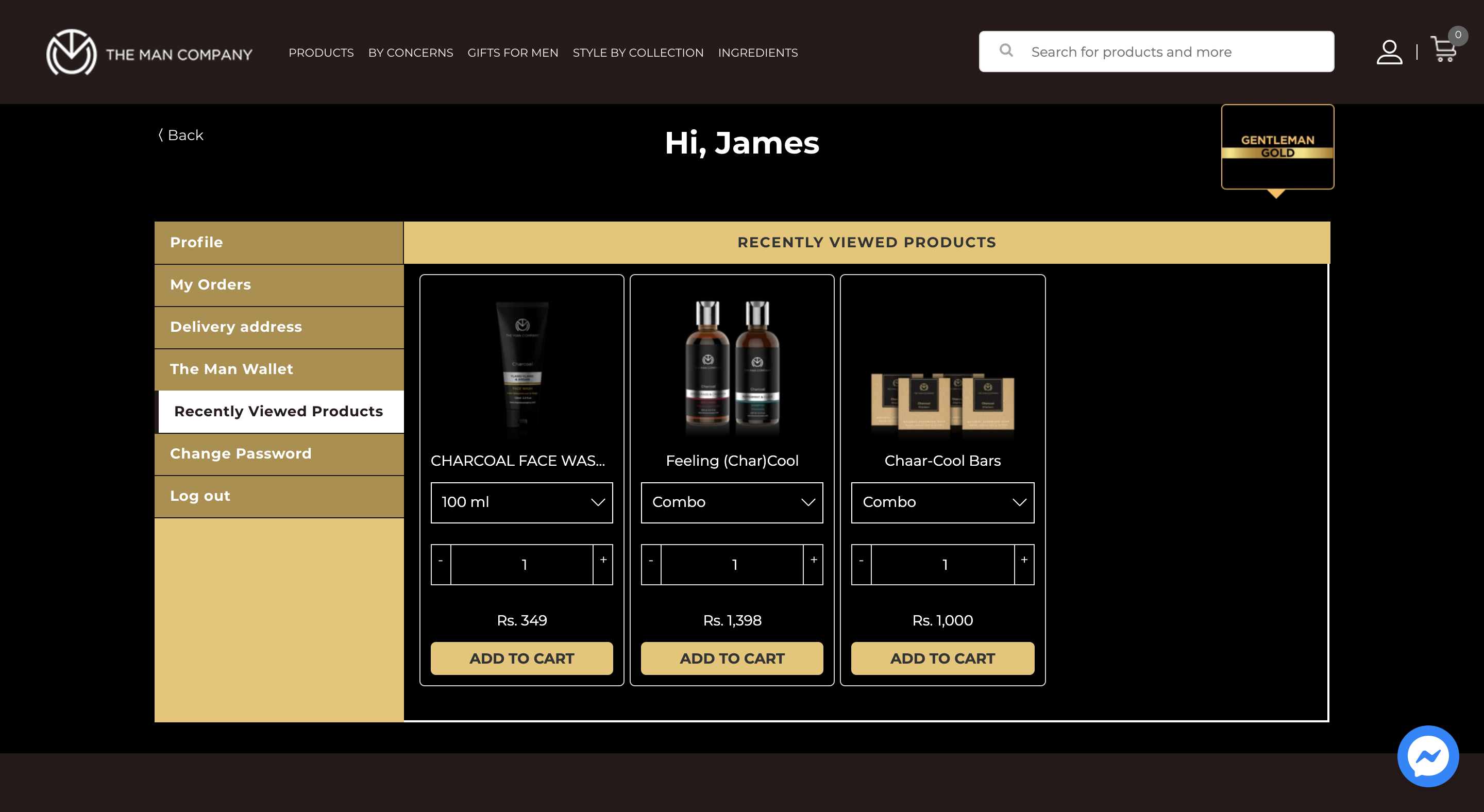Increase Charcoal Face Wash quantity
The width and height of the screenshot is (1484, 812).
click(x=603, y=564)
